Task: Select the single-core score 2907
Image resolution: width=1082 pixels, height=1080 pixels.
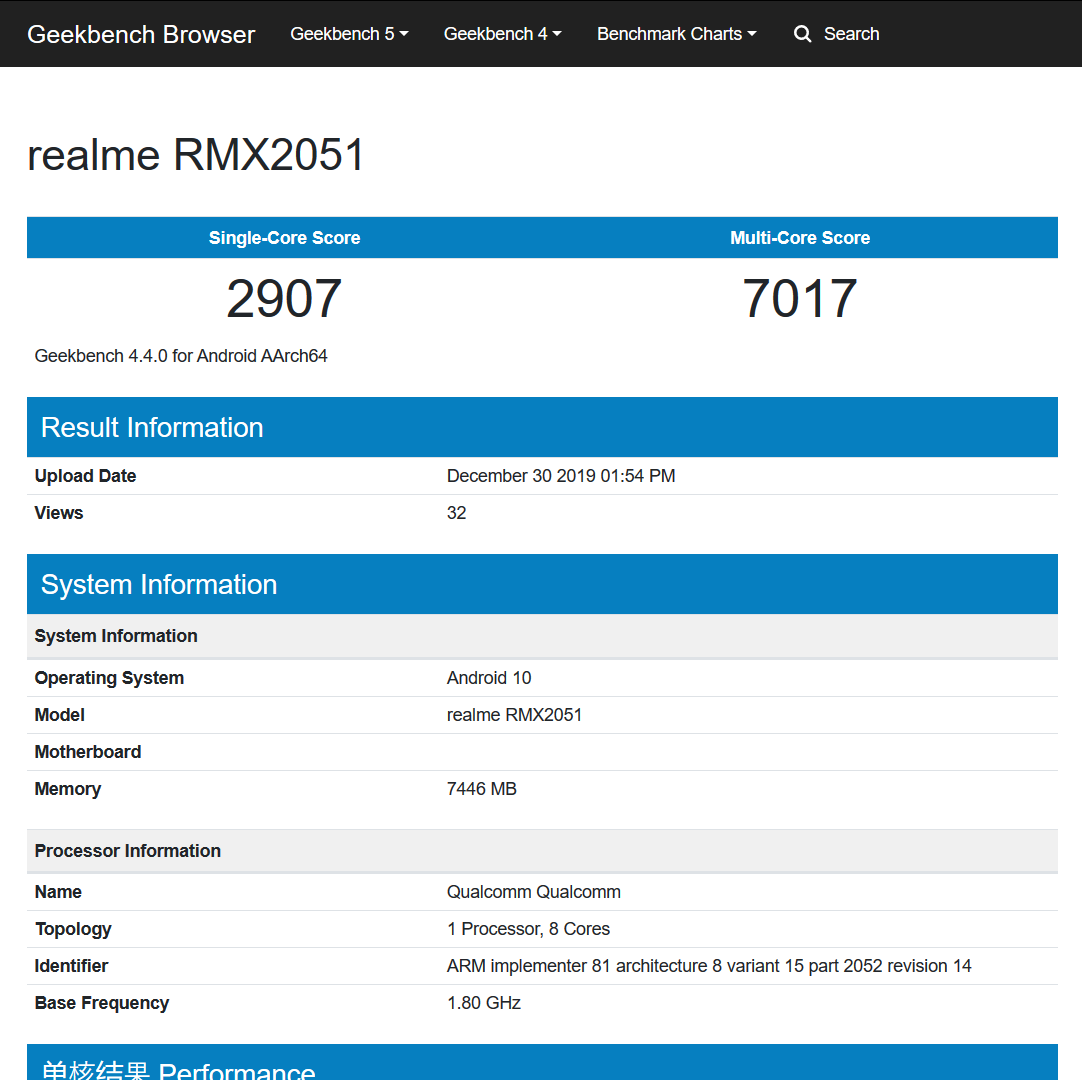Action: [x=284, y=298]
